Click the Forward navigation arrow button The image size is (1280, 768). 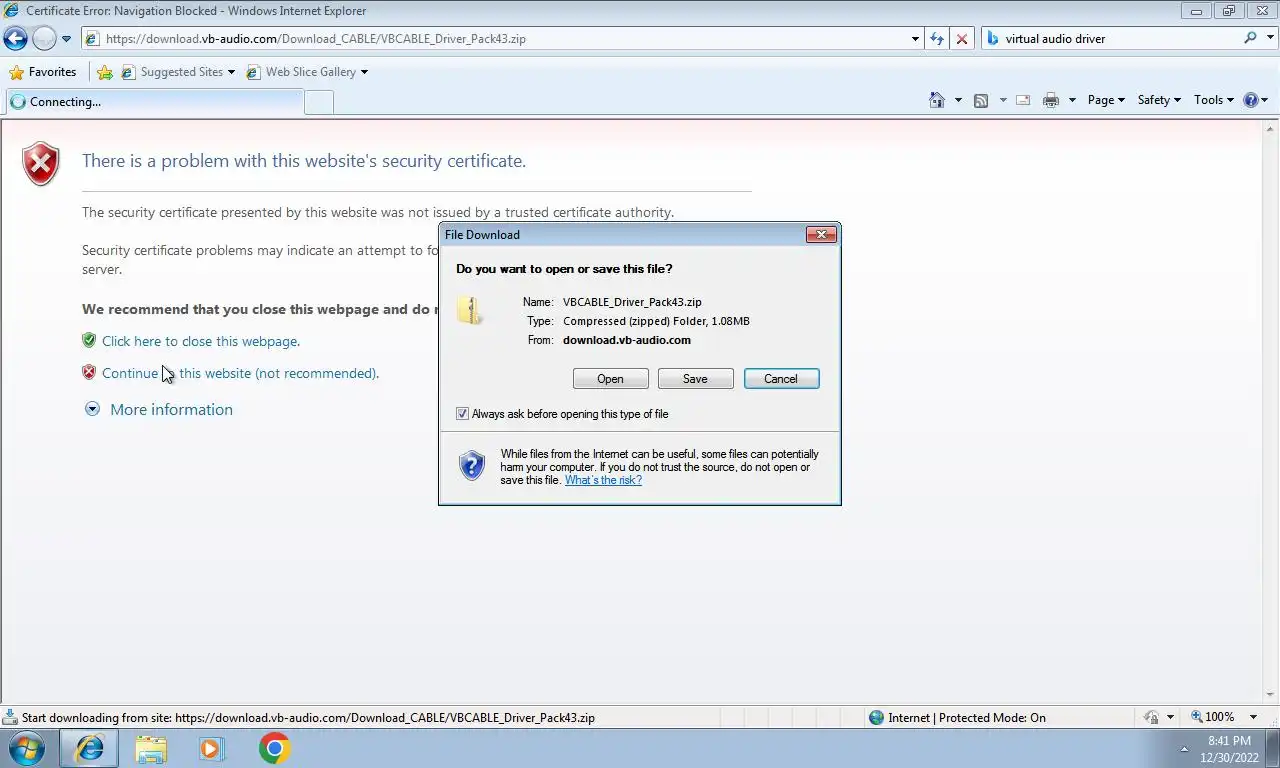[44, 39]
